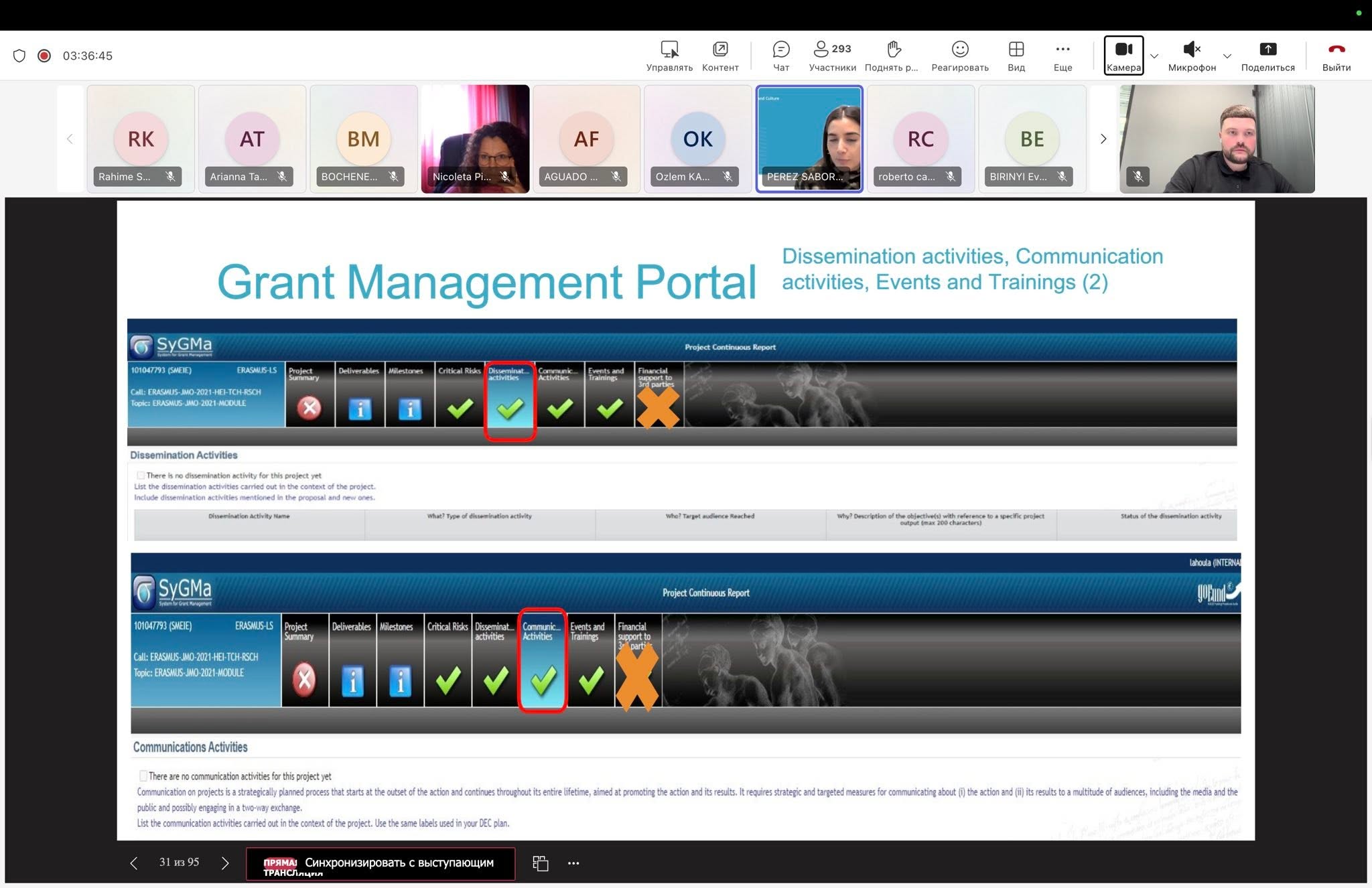Open the slide layout view icon
Screen dimensions: 1372x888
(541, 863)
